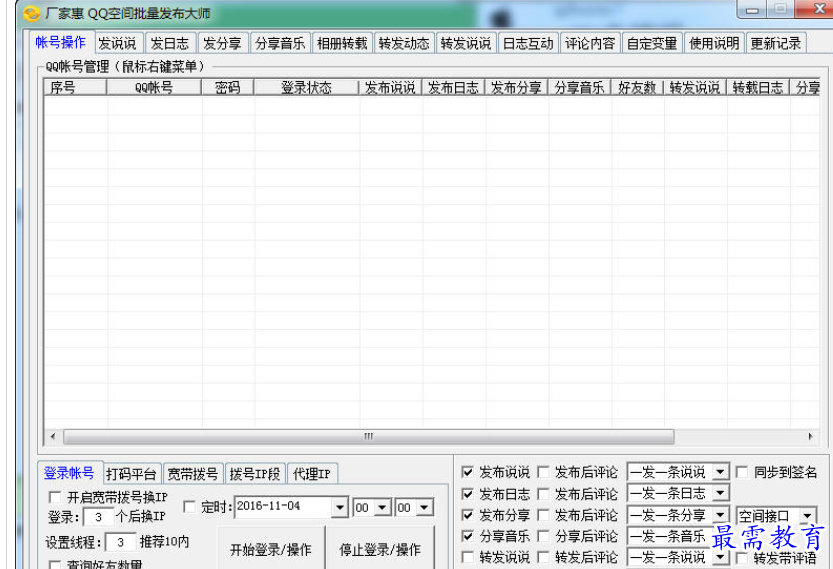
Task: Enable 开启宽带拨号换IP checkbox
Action: [x=55, y=497]
